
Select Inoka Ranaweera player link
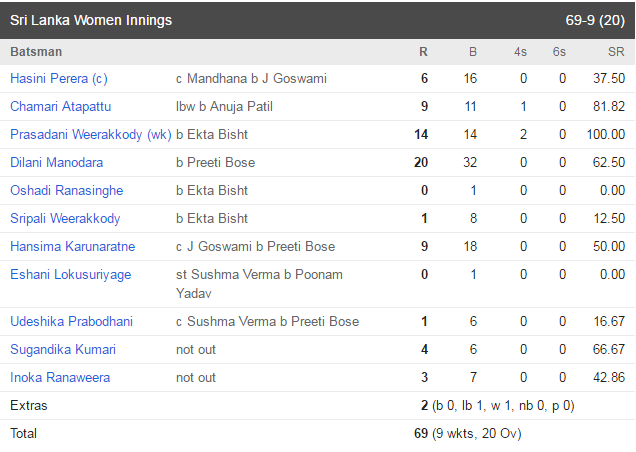click(x=60, y=378)
